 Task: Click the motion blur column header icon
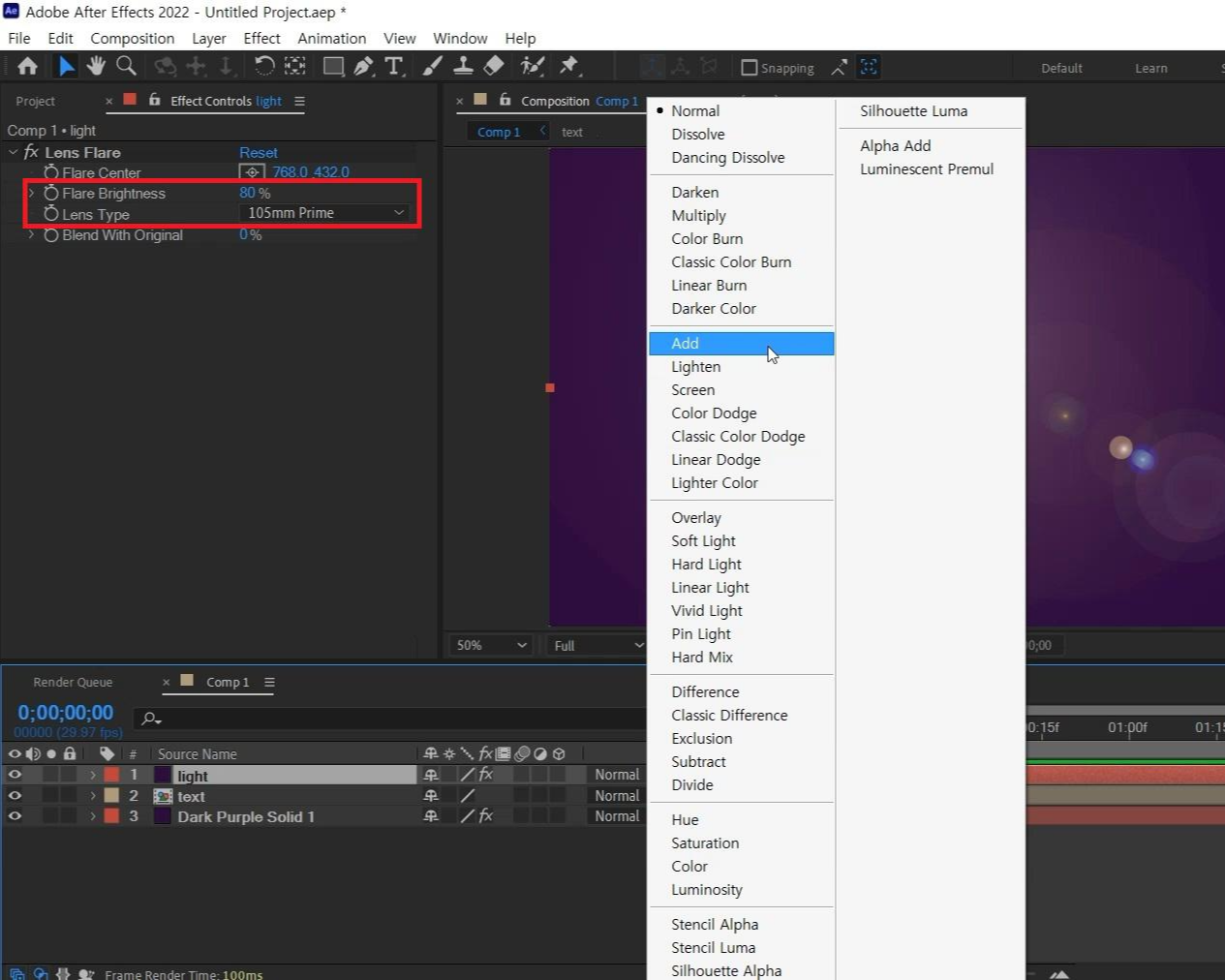click(522, 753)
